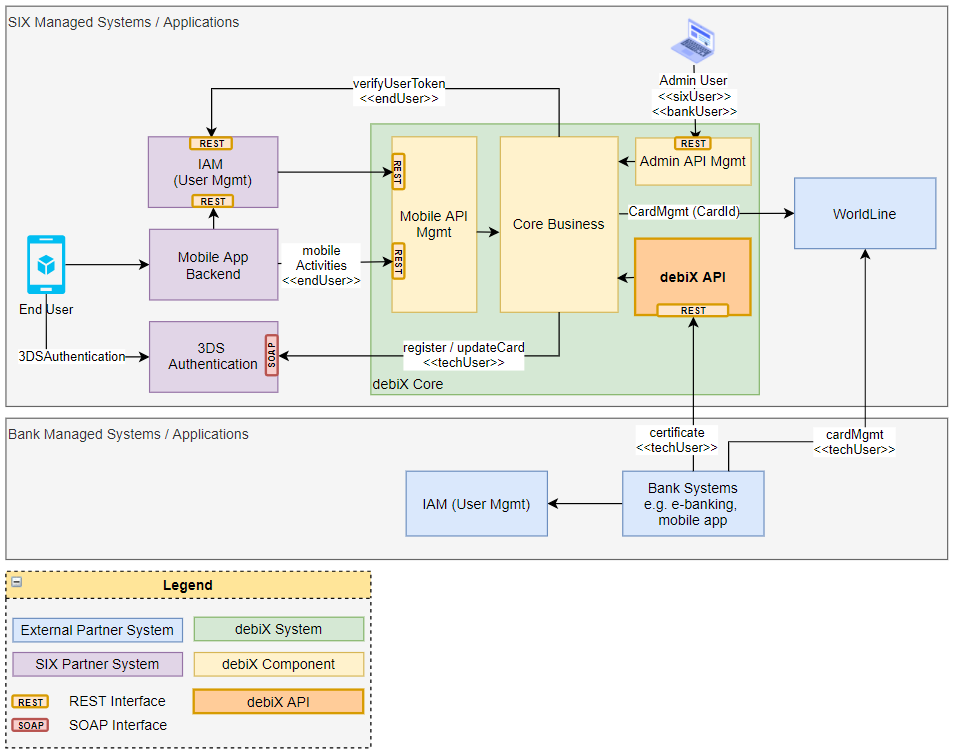Select the laptop icon above Admin User

click(694, 38)
